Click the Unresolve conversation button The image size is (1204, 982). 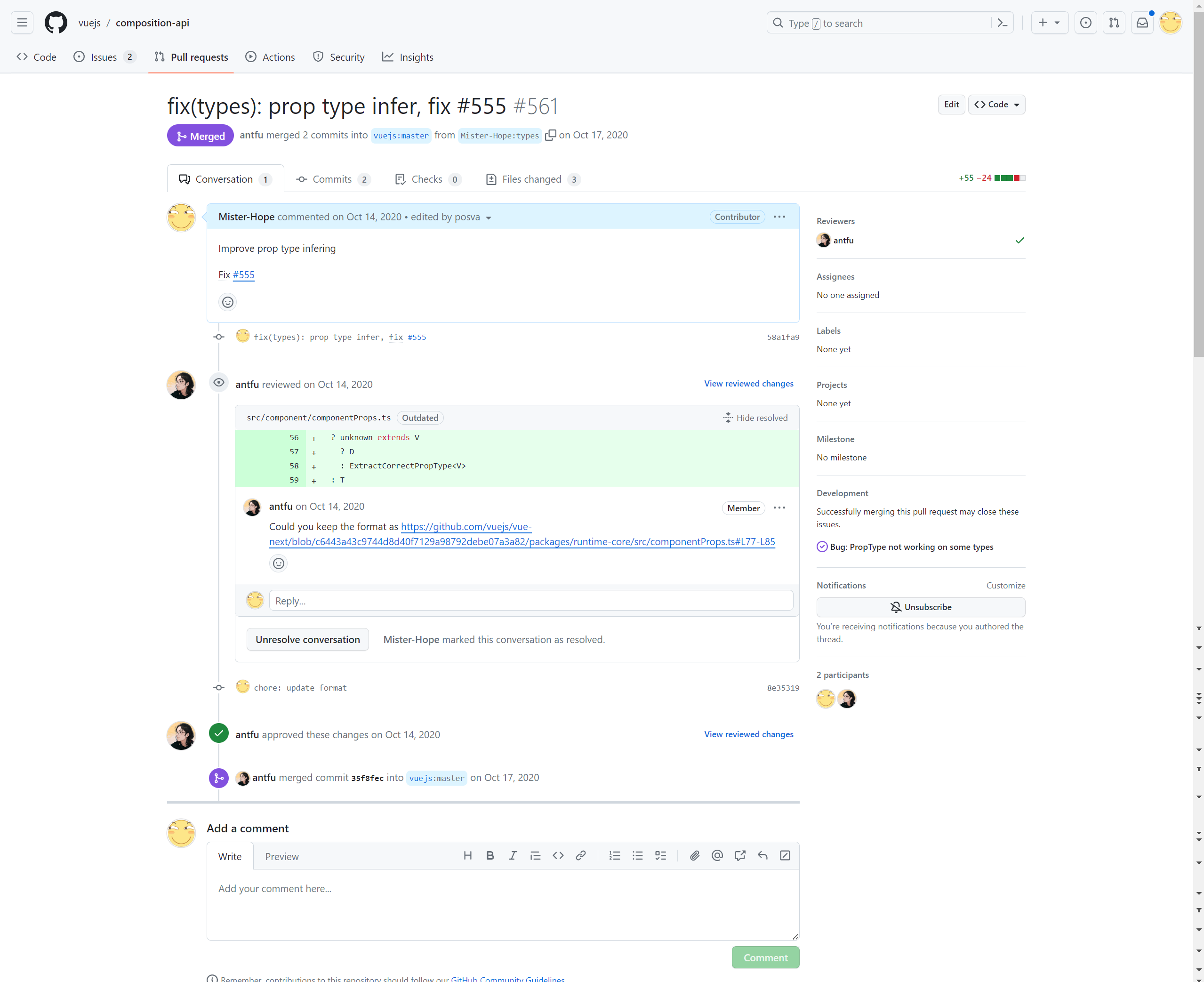306,639
